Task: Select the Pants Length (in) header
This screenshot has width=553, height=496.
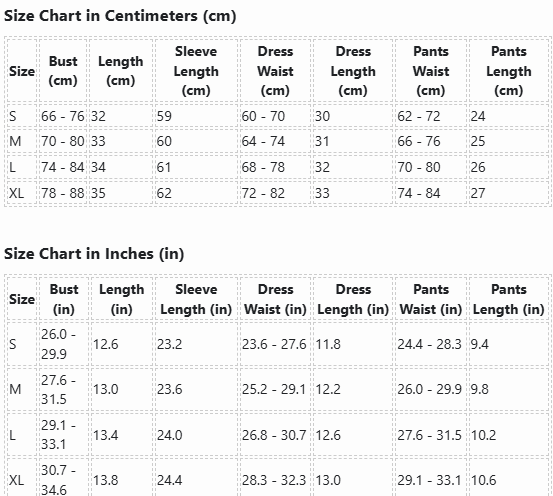Action: 509,299
